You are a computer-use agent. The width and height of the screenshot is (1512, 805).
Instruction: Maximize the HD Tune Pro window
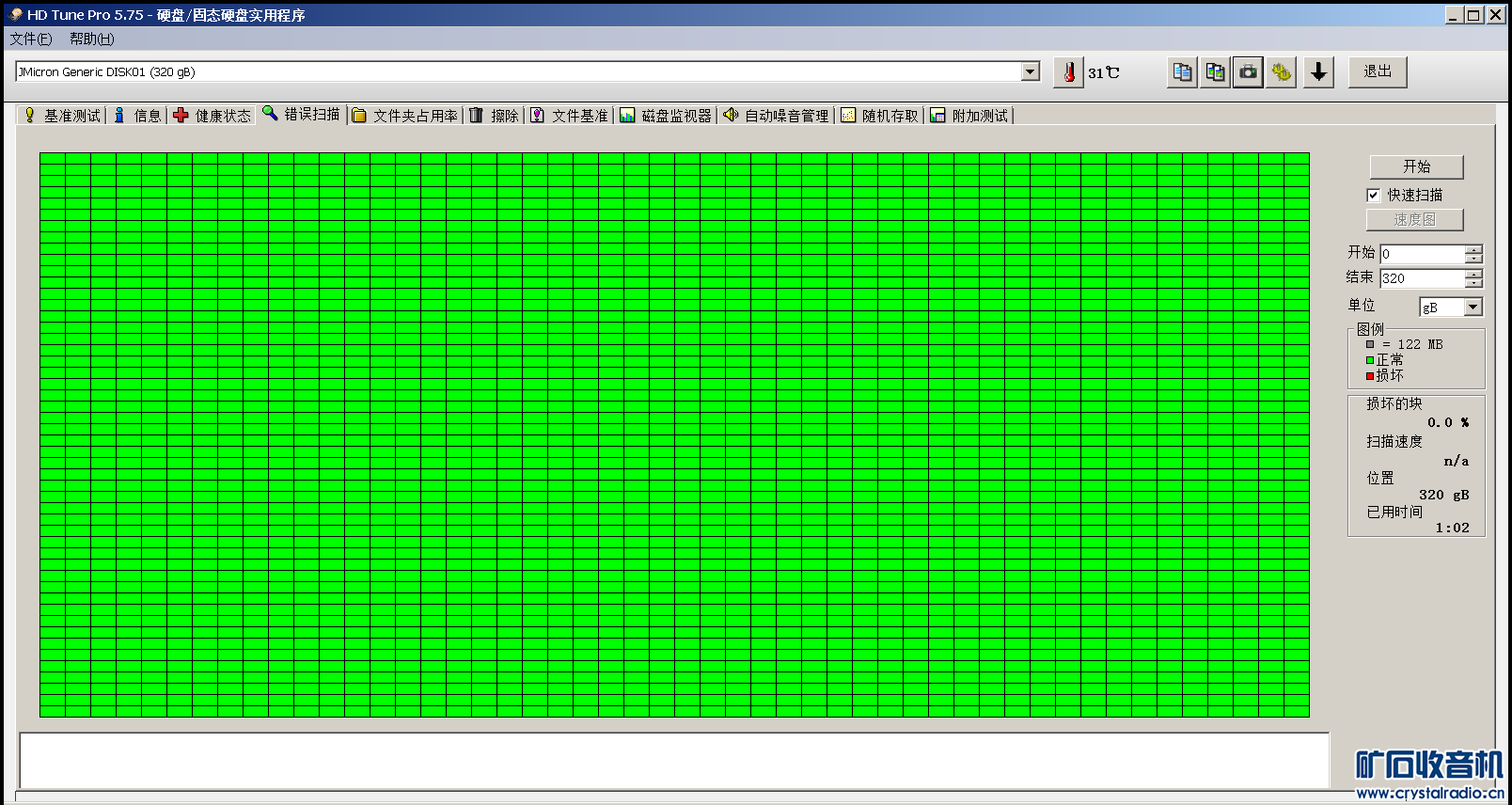pos(1473,14)
